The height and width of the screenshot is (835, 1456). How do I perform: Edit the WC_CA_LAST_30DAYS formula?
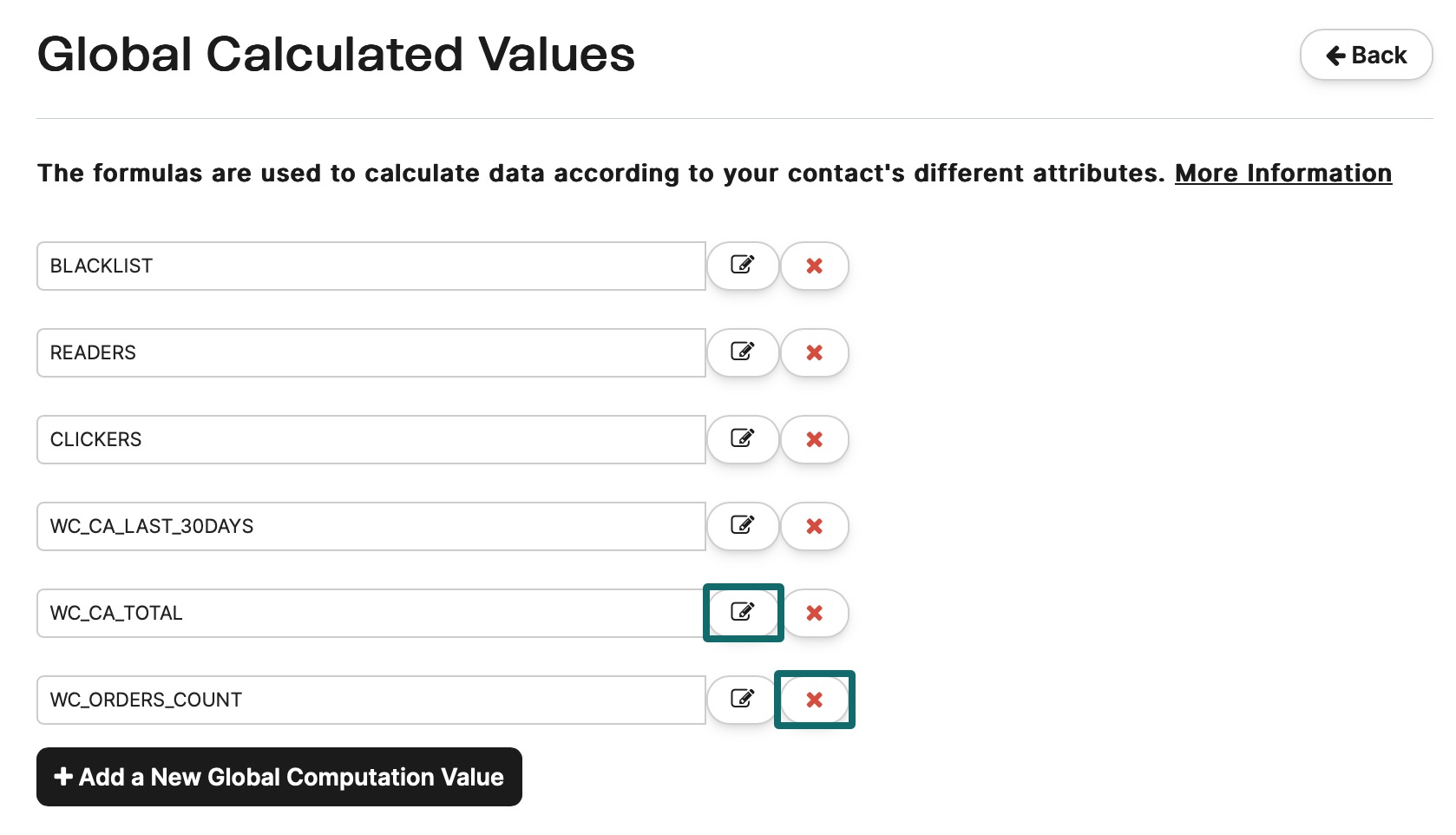click(x=743, y=526)
